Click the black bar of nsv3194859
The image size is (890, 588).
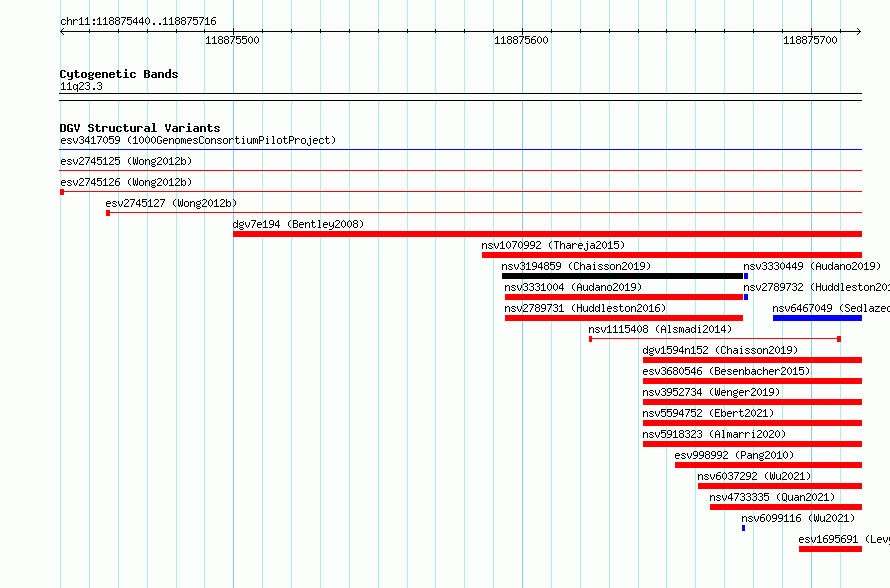[x=623, y=276]
